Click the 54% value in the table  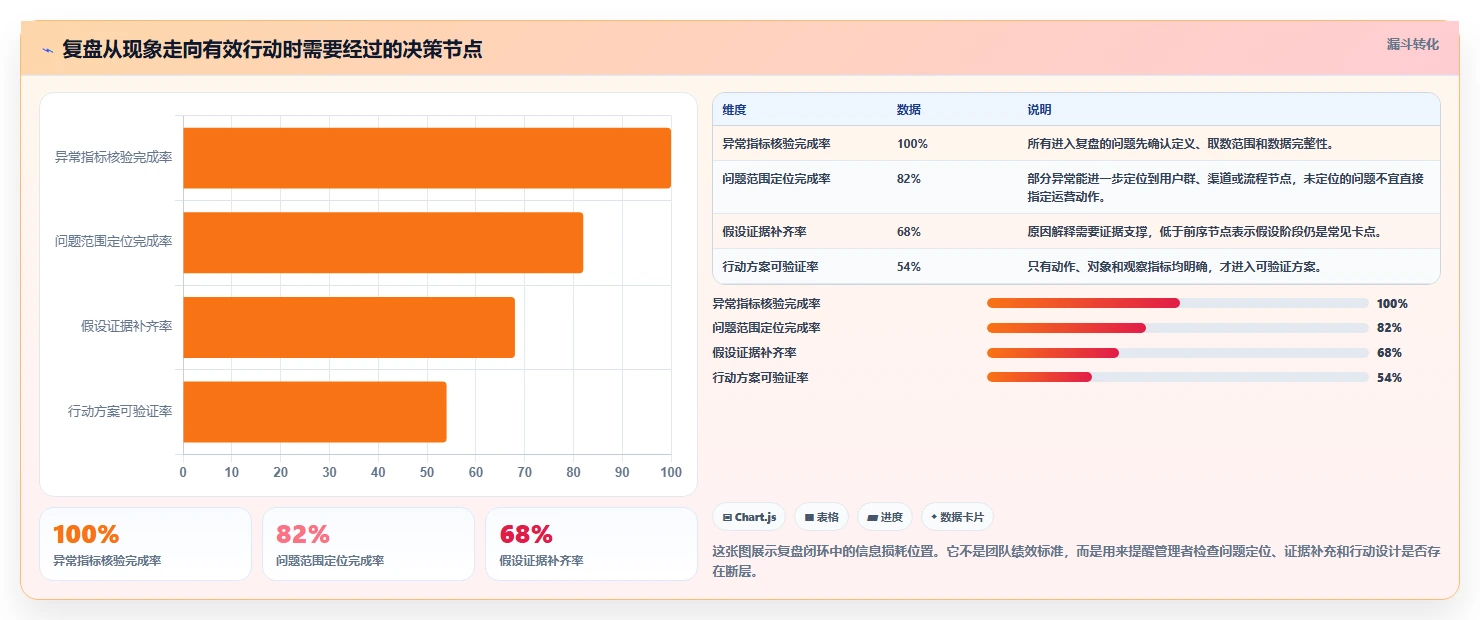909,267
